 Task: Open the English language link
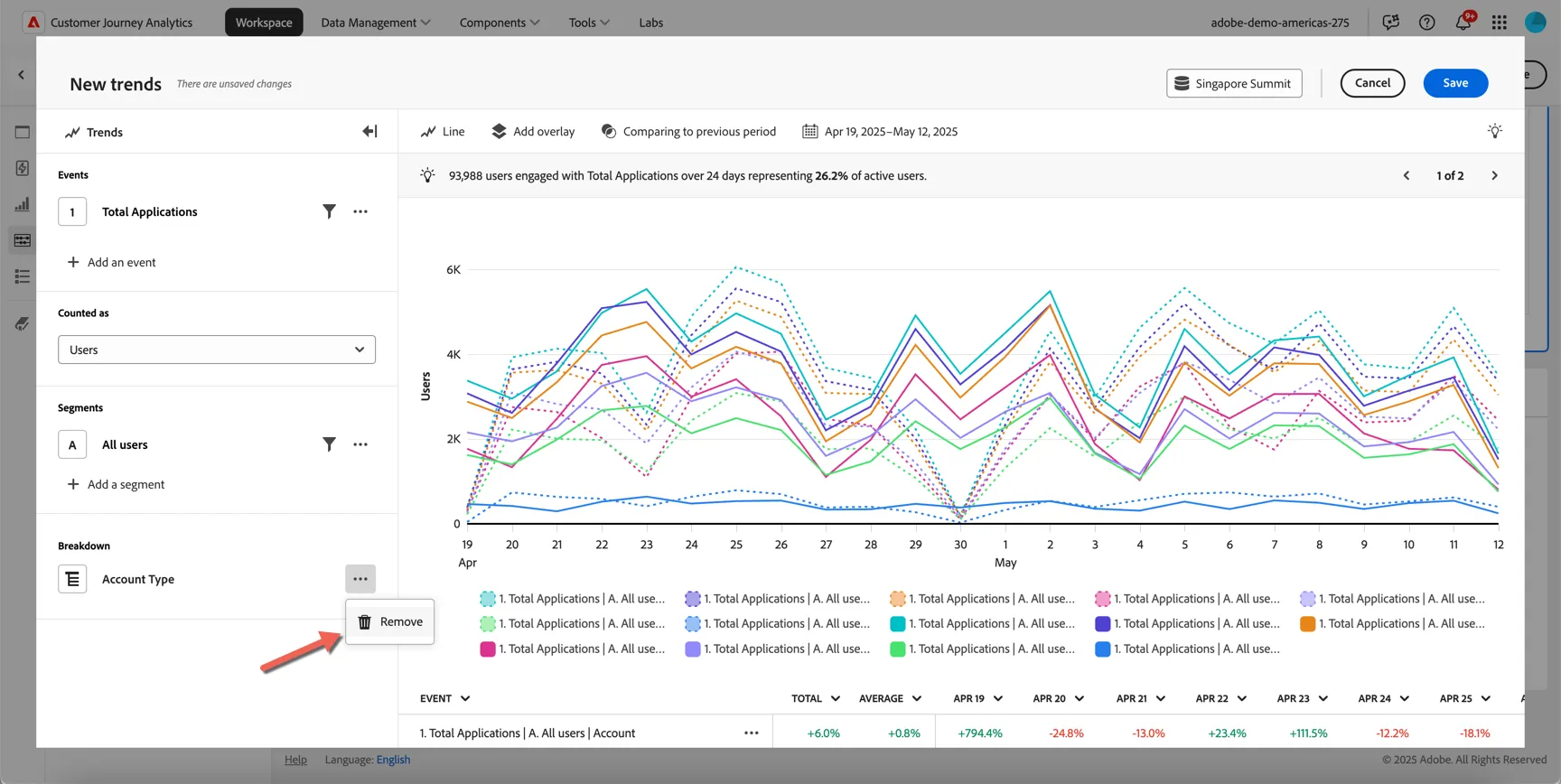click(393, 760)
